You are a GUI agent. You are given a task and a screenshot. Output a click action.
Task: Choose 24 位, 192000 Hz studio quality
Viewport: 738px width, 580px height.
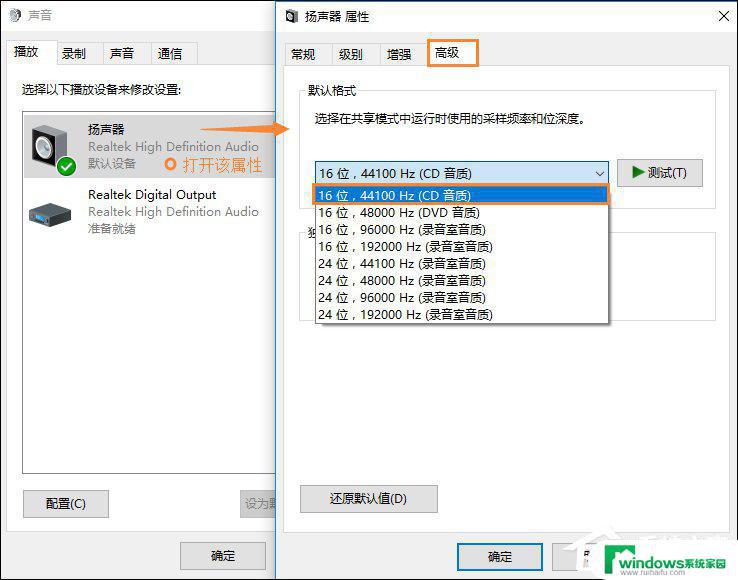461,314
